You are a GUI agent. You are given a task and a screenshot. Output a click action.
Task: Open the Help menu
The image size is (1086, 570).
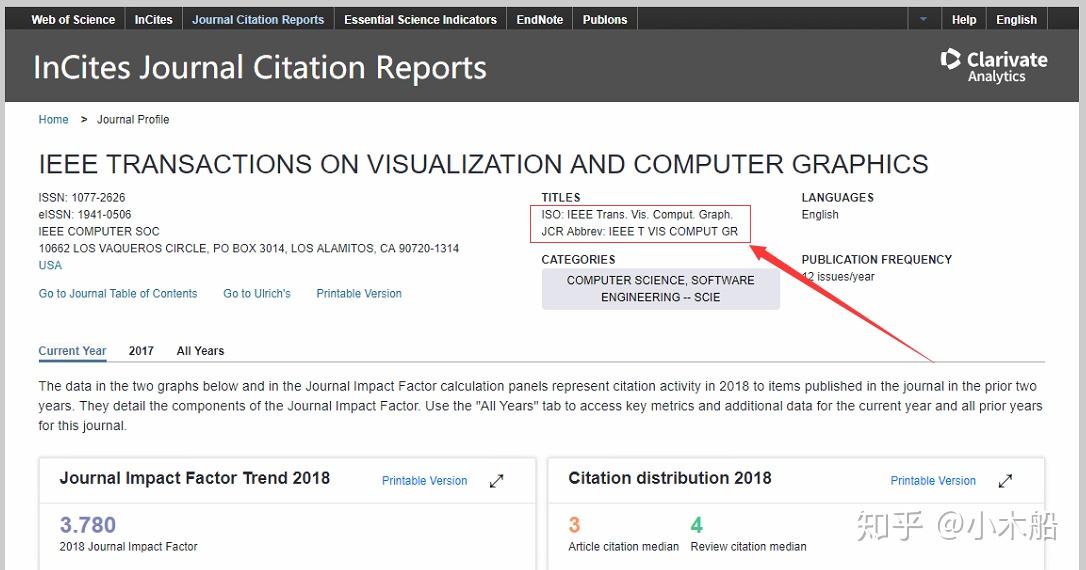963,19
